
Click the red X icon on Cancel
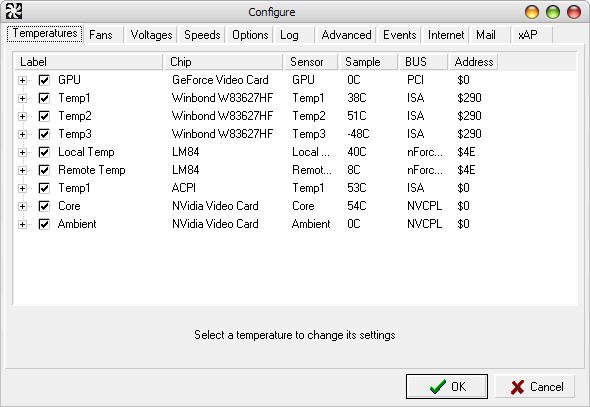pos(517,387)
